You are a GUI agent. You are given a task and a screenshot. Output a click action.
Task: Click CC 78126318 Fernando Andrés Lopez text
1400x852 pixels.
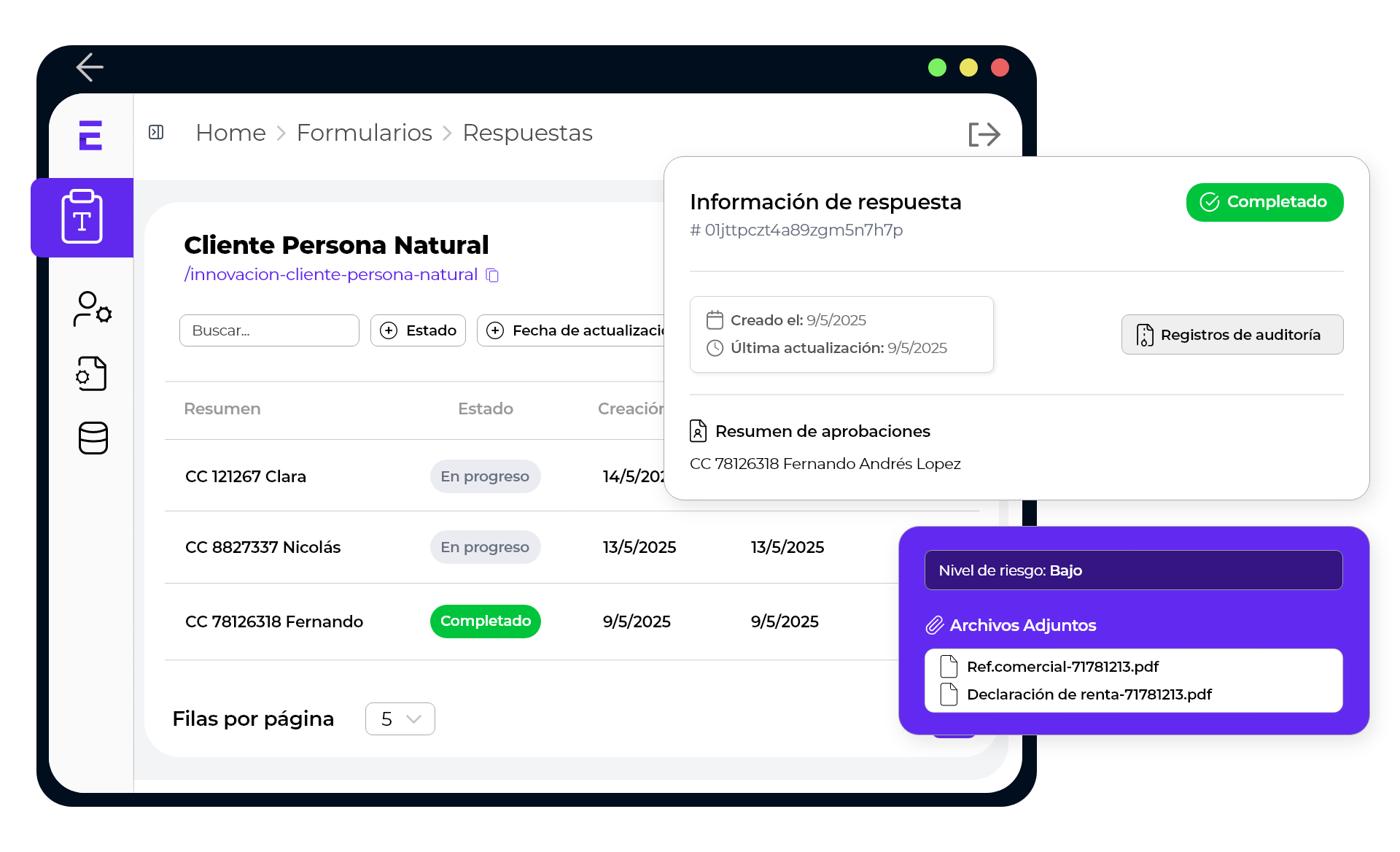[825, 464]
